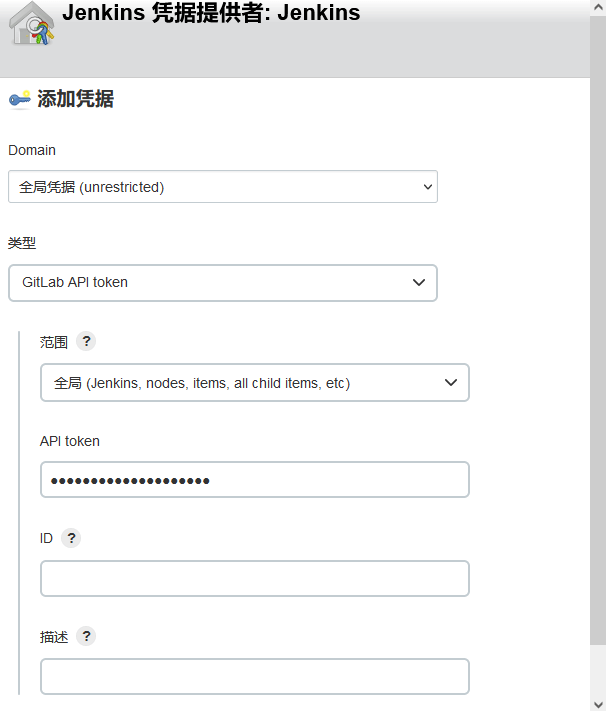Click the 描述 label text

tap(54, 637)
